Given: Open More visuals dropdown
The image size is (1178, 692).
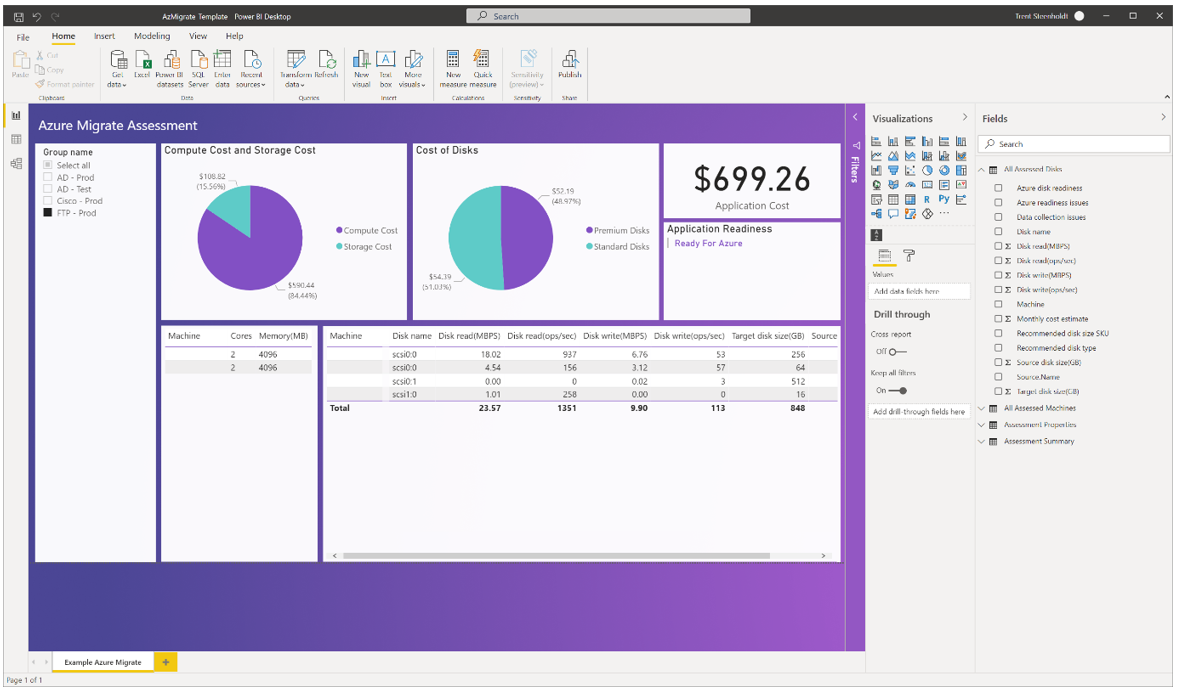Looking at the screenshot, I should (x=413, y=68).
